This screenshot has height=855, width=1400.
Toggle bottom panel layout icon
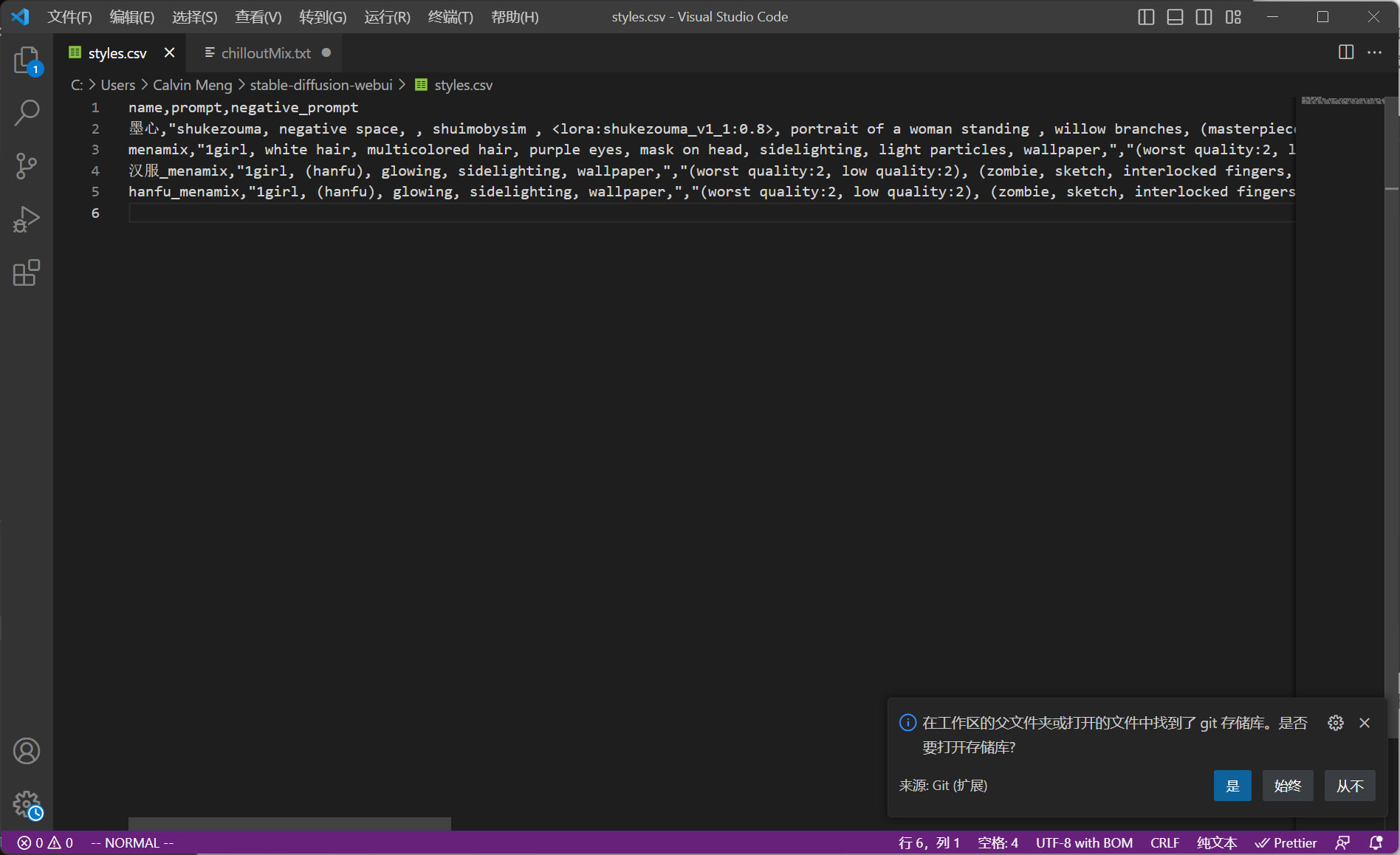pos(1175,17)
